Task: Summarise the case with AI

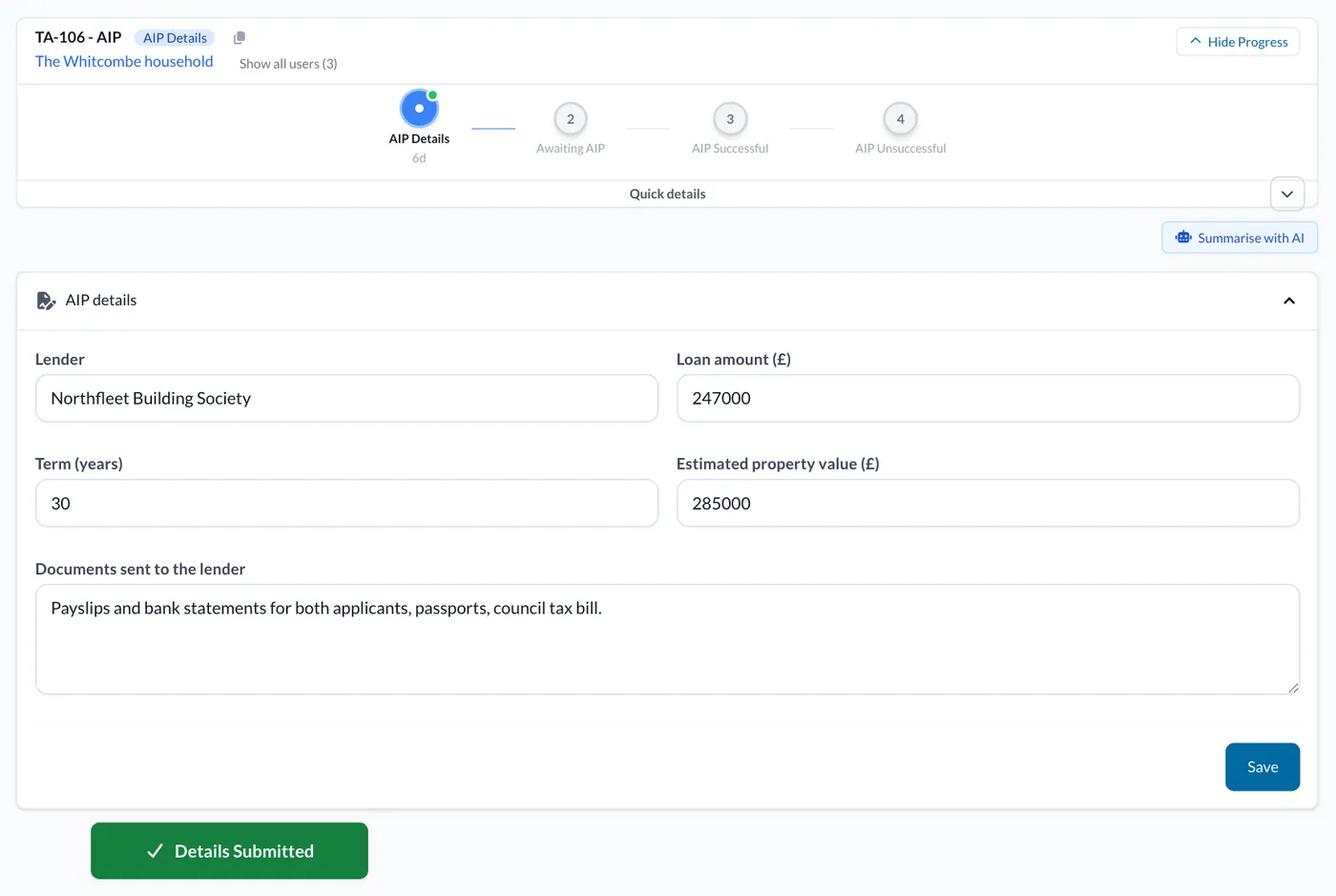Action: click(x=1240, y=238)
